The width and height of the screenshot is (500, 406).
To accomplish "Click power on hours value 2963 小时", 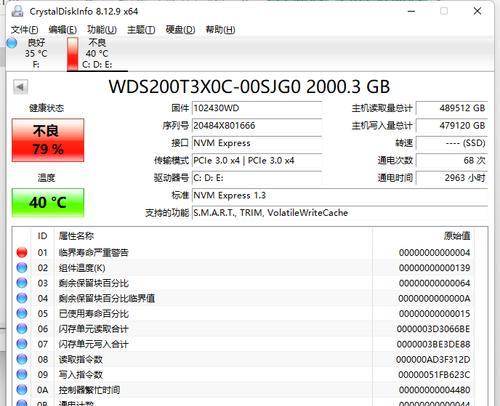I will pyautogui.click(x=452, y=178).
